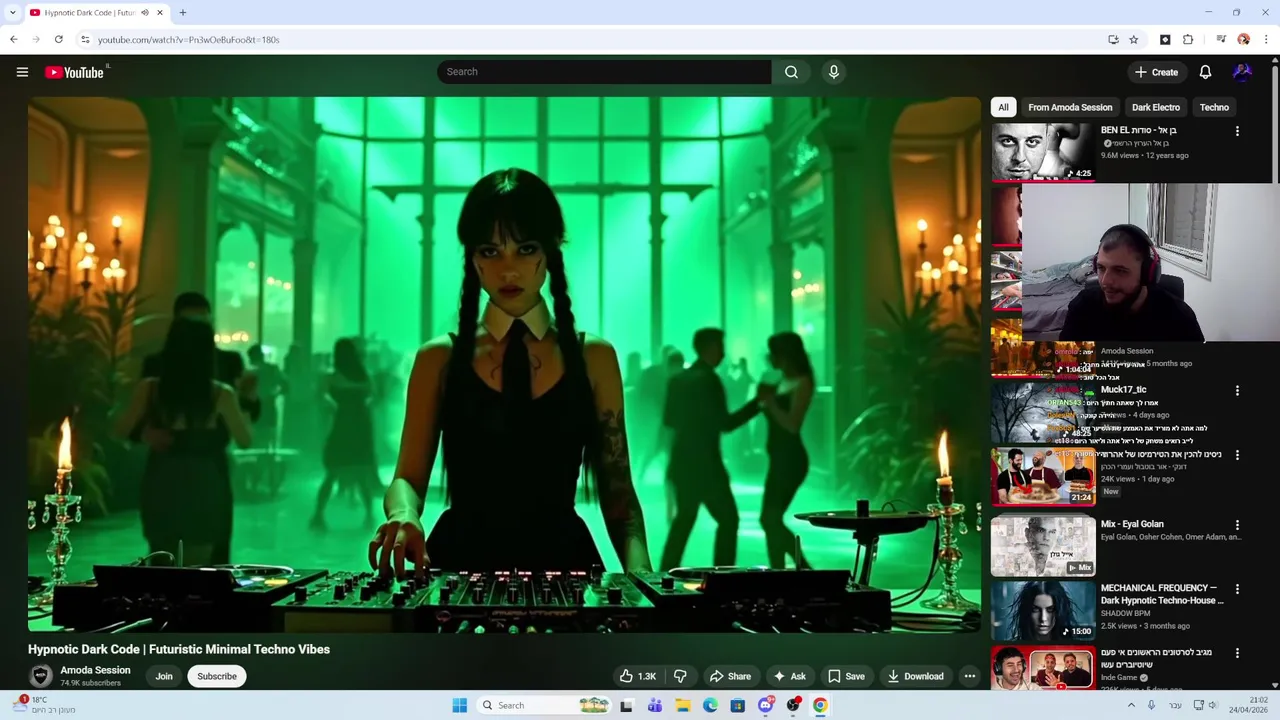This screenshot has height=720, width=1280.
Task: Open options for Muck17_tlc video
Action: (x=1237, y=391)
